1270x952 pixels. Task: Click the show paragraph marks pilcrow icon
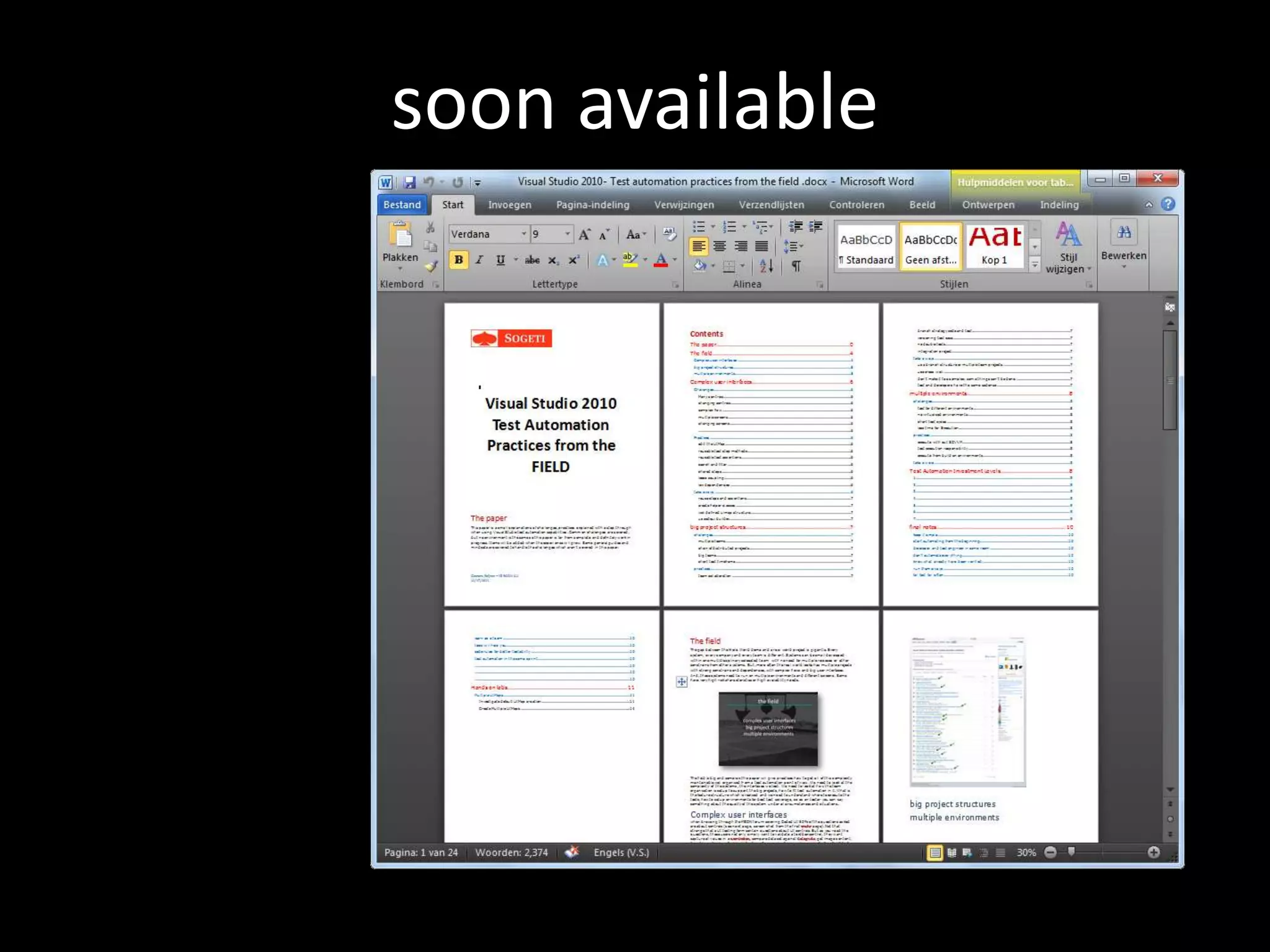coord(796,267)
